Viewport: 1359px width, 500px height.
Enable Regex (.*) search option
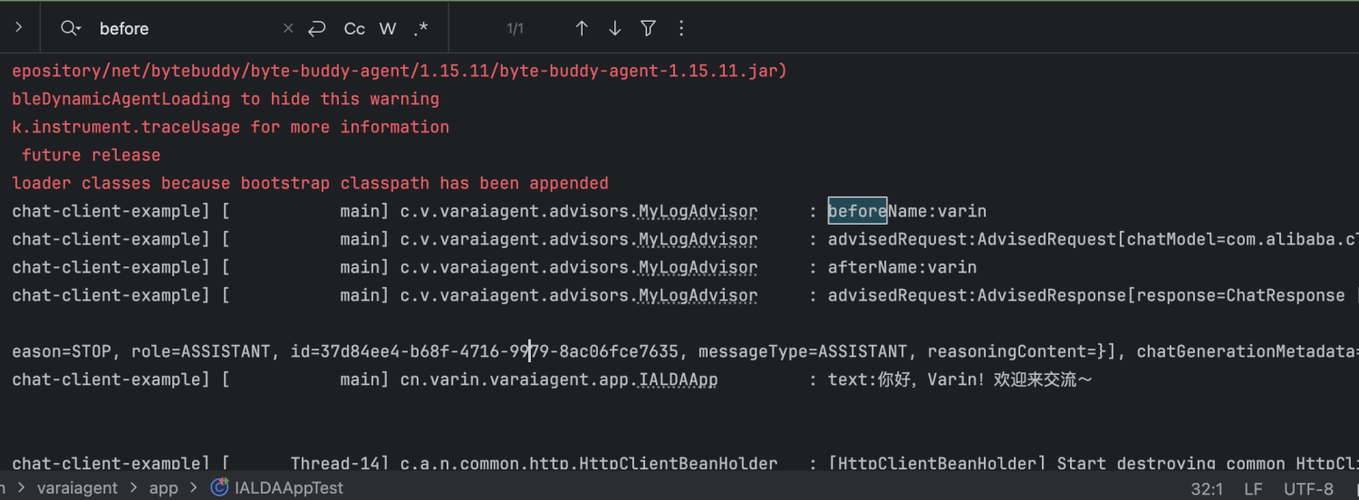pos(421,29)
